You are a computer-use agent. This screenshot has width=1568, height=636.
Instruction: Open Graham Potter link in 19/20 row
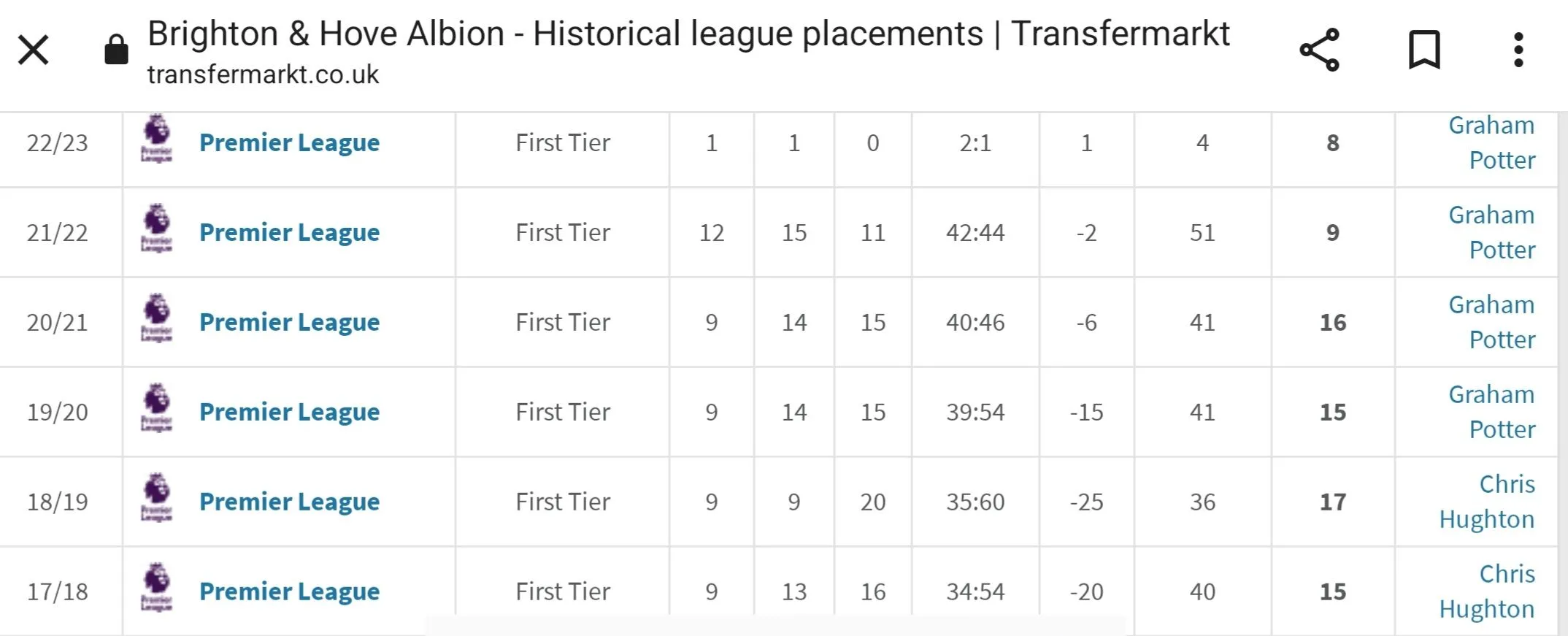click(1492, 412)
